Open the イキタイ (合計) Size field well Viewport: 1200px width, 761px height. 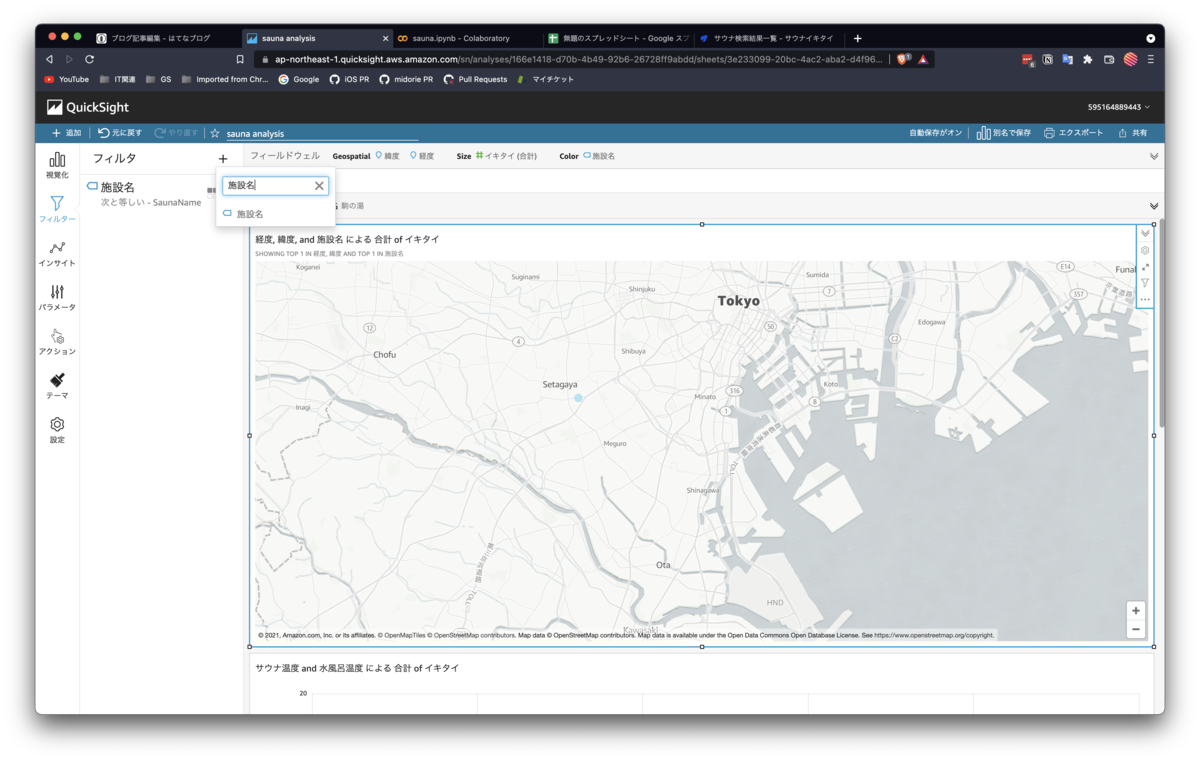pyautogui.click(x=507, y=156)
